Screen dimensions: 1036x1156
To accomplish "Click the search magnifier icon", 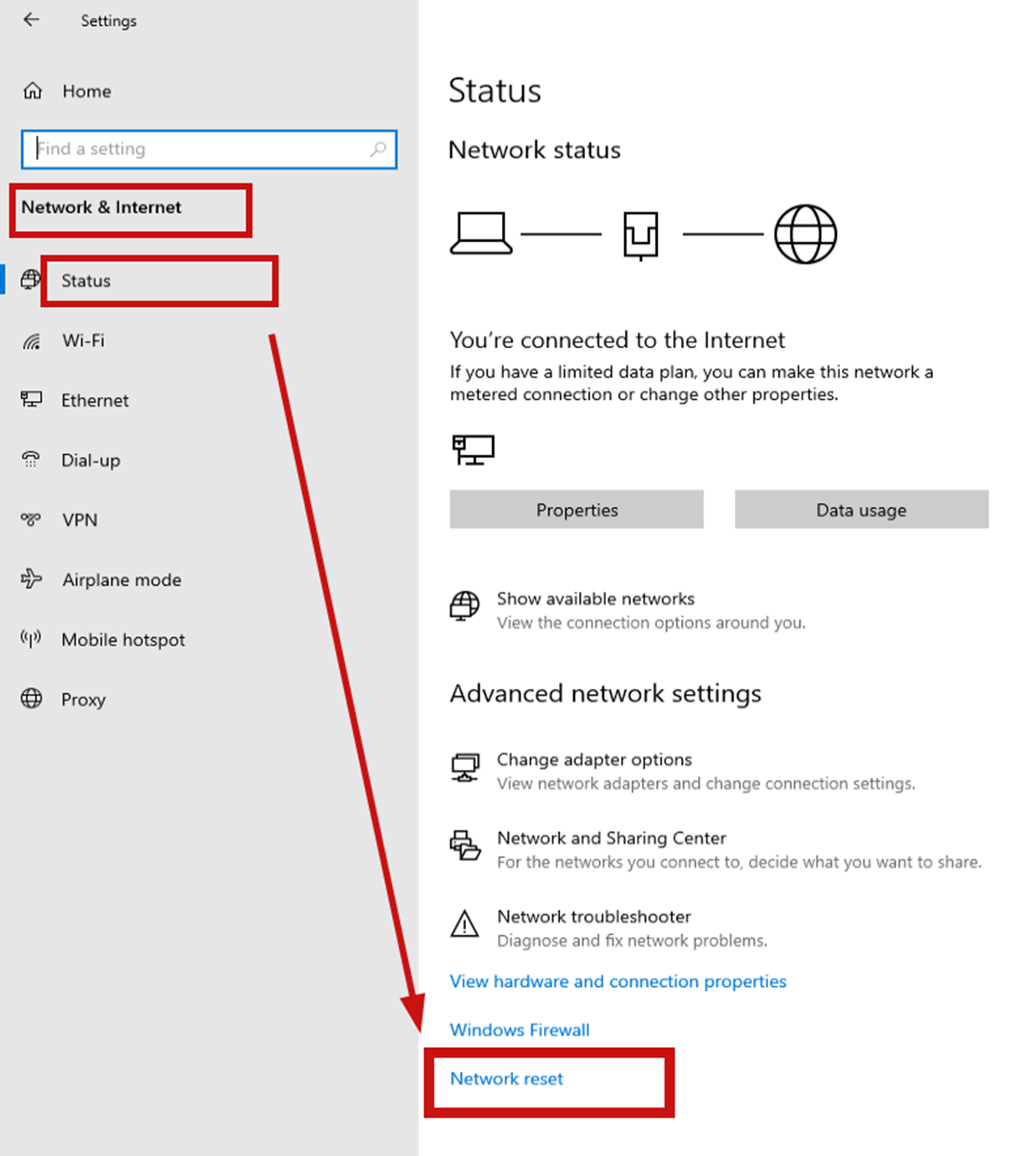I will tap(378, 149).
